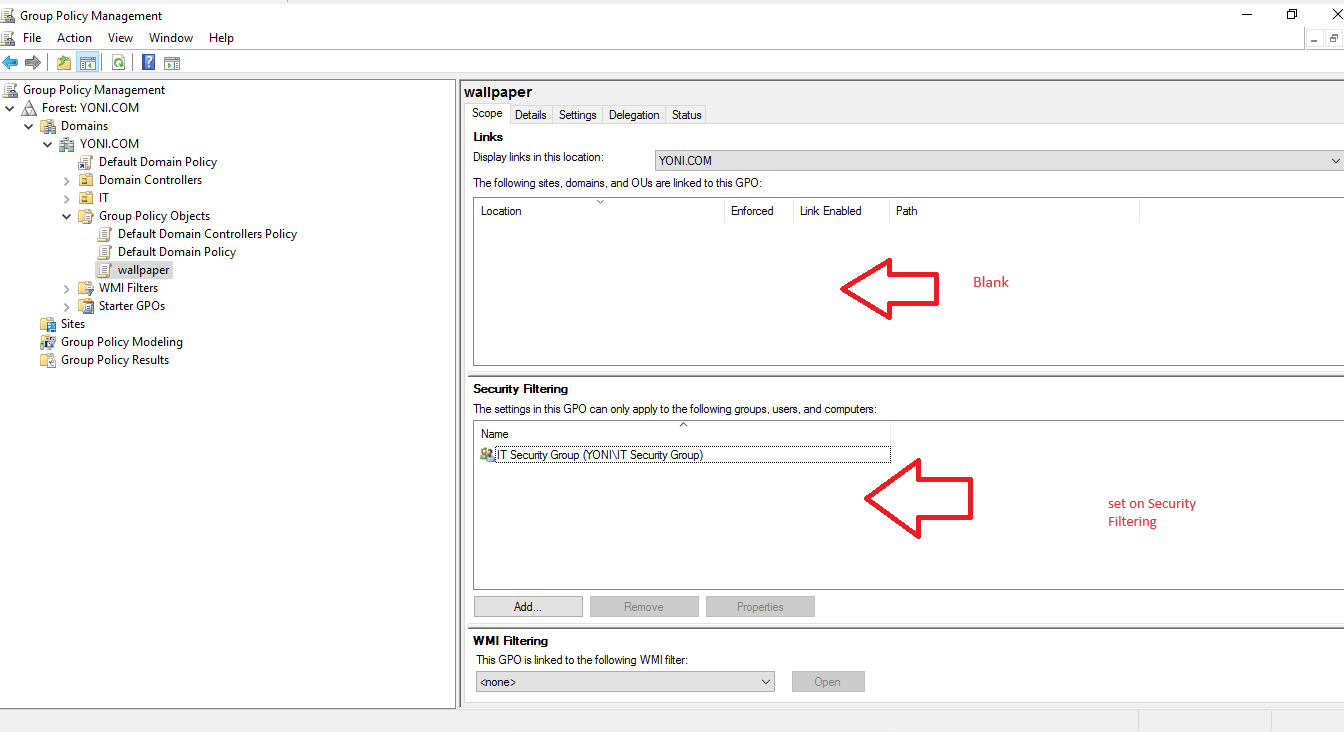Click the Back arrow toolbar icon
This screenshot has width=1344, height=732.
tap(10, 62)
